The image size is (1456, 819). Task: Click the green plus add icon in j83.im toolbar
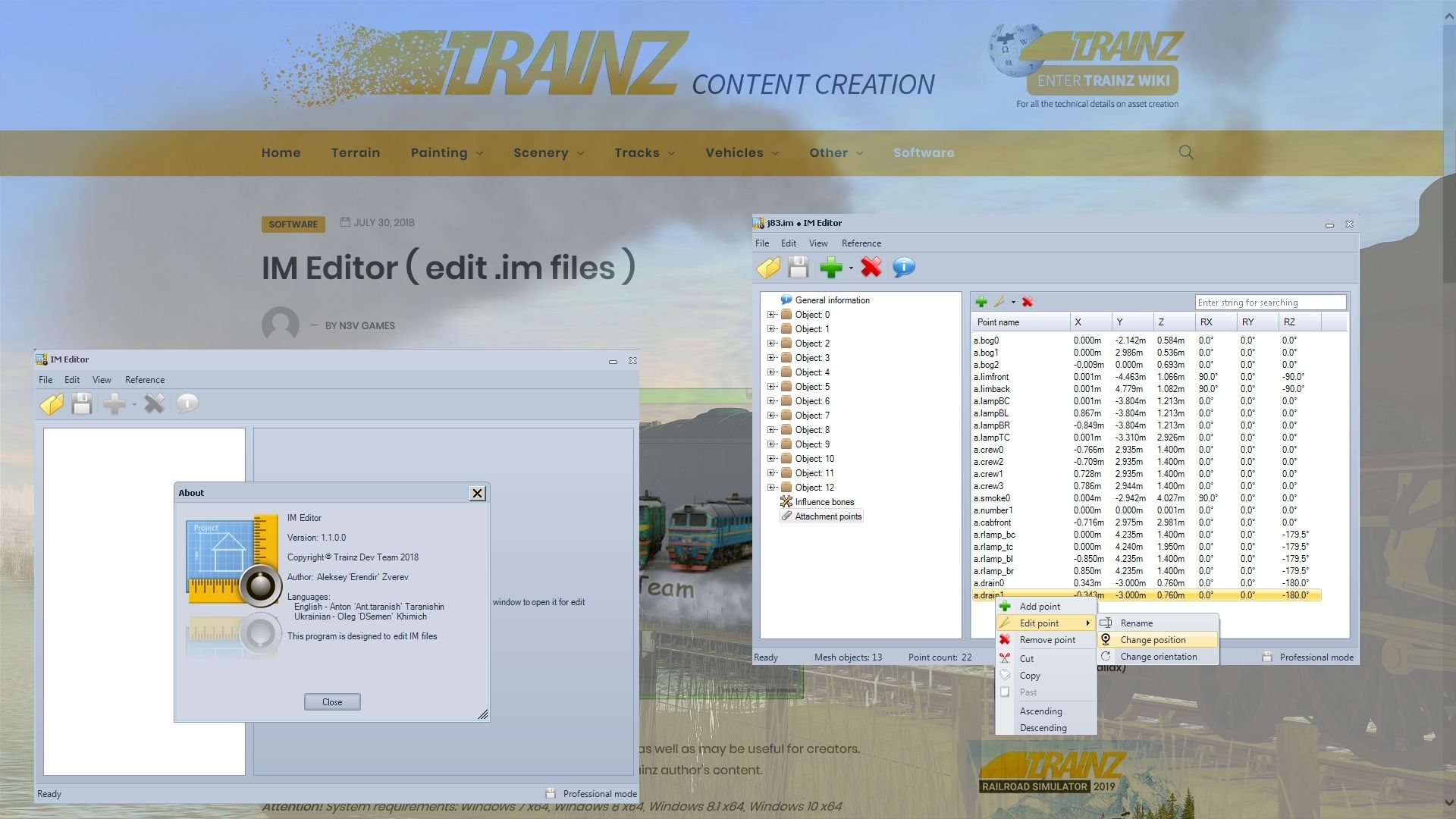click(831, 268)
